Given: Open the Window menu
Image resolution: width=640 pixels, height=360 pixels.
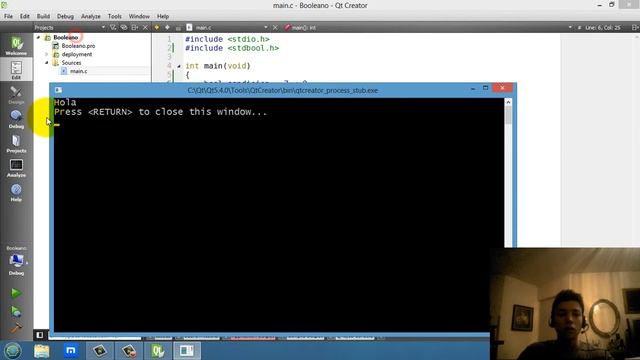Looking at the screenshot, I should [x=139, y=16].
